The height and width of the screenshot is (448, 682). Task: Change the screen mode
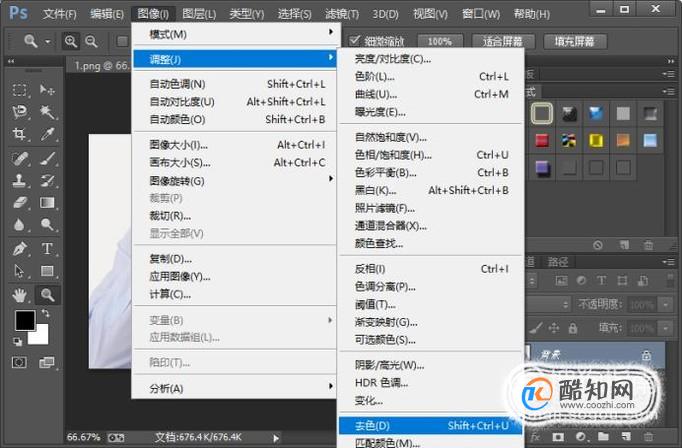click(47, 362)
